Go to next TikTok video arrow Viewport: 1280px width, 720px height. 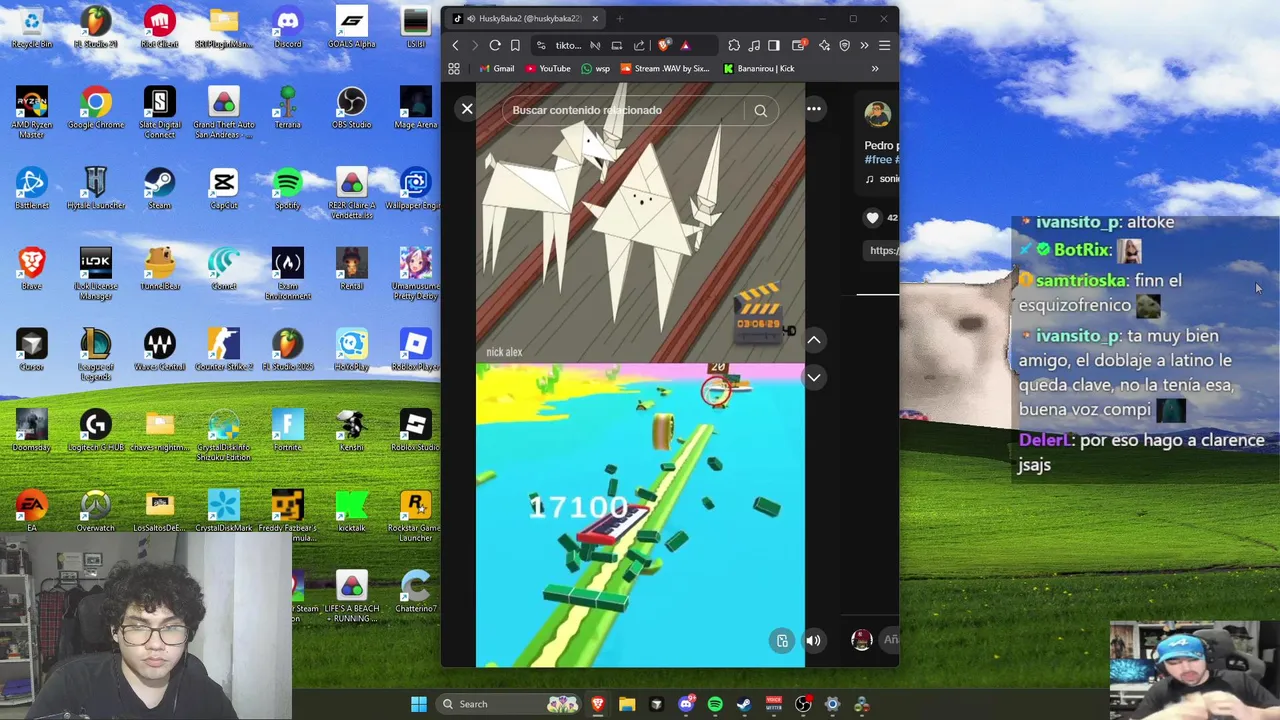(x=814, y=377)
